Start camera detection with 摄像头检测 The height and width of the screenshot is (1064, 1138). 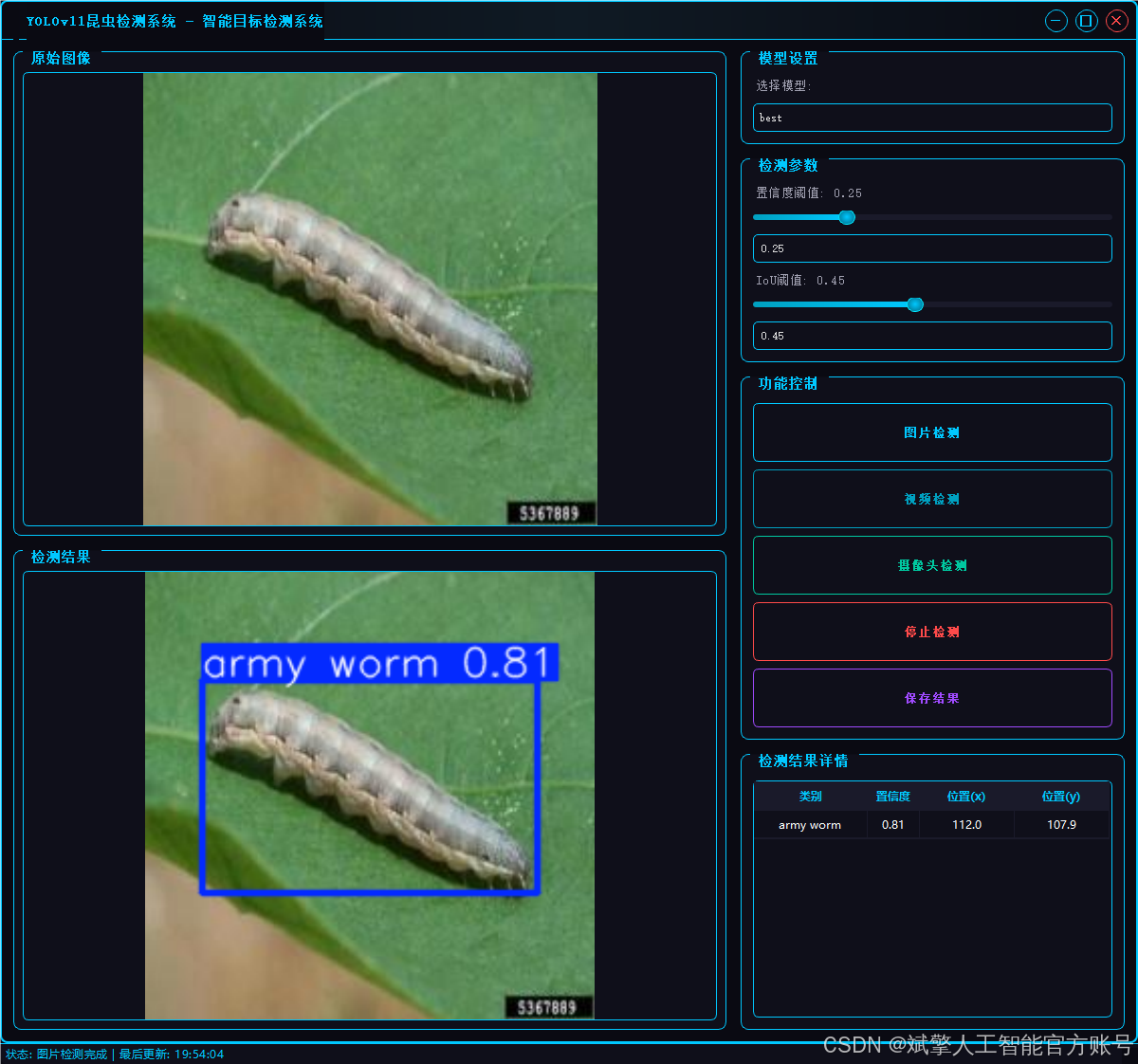(x=931, y=565)
